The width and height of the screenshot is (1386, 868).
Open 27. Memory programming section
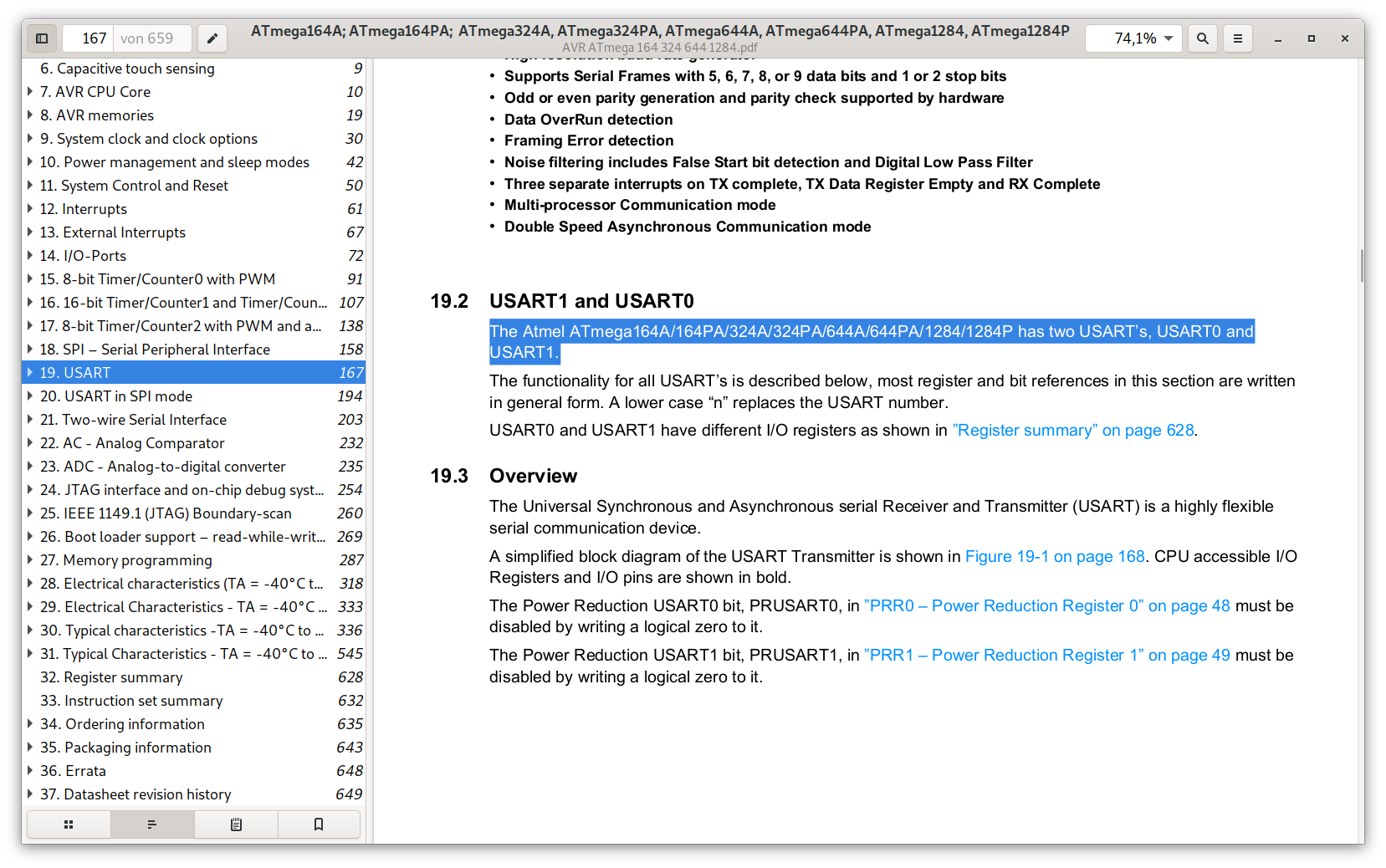(194, 560)
